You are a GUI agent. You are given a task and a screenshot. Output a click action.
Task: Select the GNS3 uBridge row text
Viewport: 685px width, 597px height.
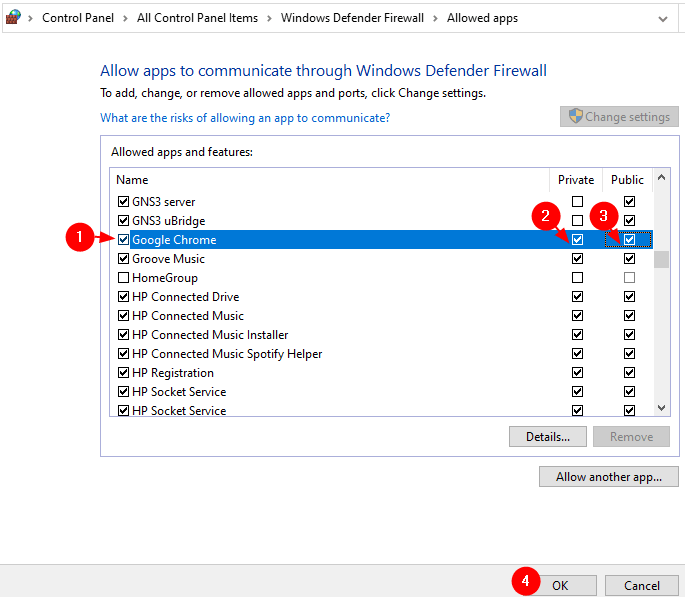click(x=169, y=221)
